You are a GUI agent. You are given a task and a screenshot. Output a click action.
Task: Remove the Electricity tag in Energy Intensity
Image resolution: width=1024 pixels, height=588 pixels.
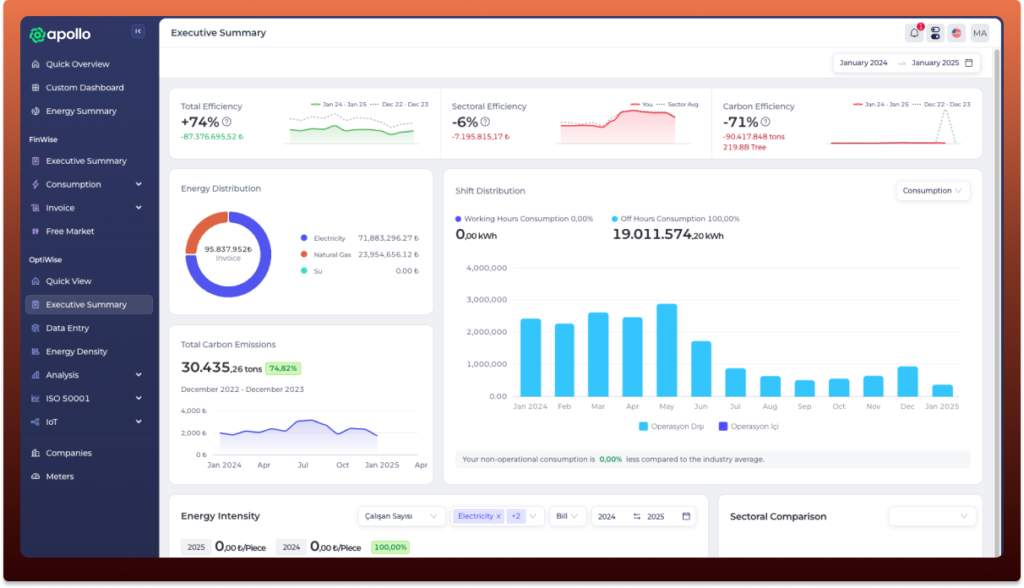[x=498, y=516]
